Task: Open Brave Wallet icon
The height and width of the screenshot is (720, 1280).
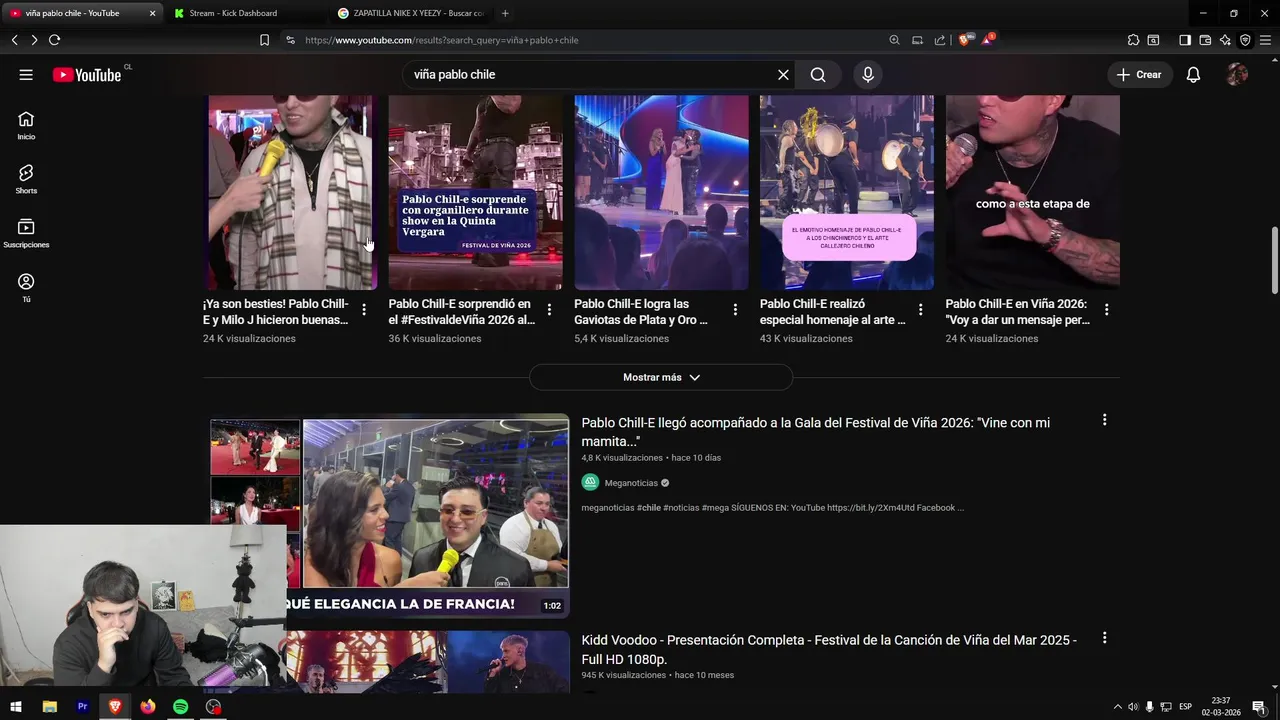Action: point(1205,40)
